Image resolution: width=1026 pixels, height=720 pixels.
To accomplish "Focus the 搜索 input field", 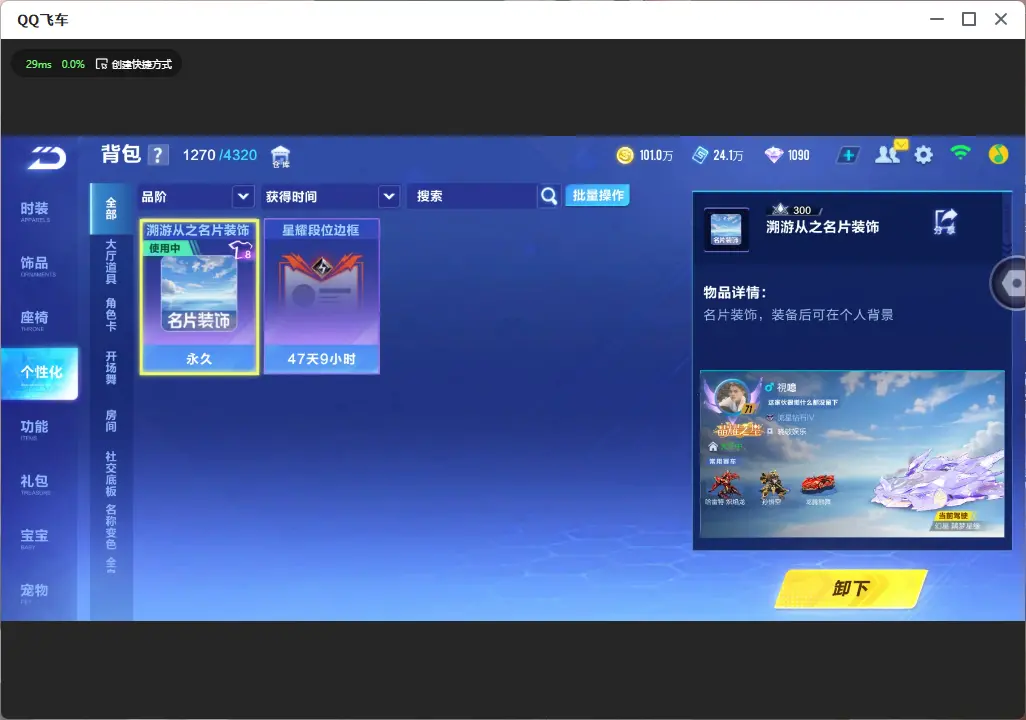I will (x=472, y=196).
